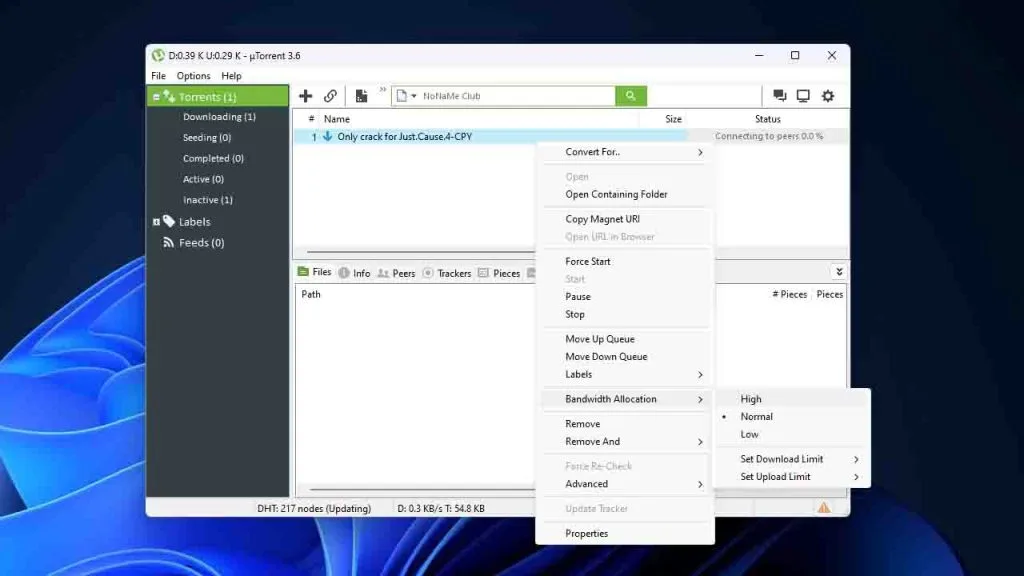Image resolution: width=1024 pixels, height=576 pixels.
Task: Open the File menu
Action: click(158, 76)
